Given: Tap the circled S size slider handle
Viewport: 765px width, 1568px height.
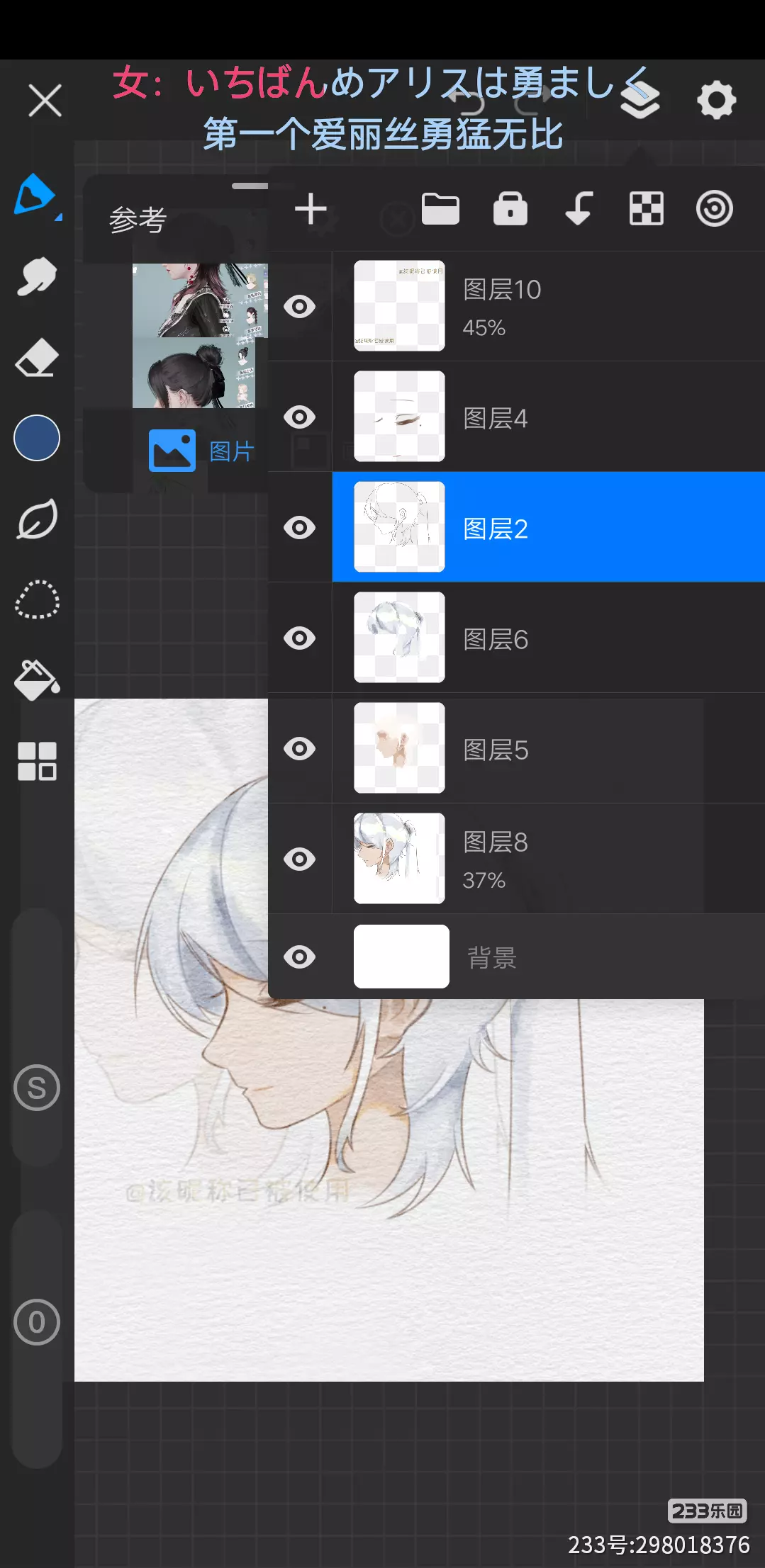Looking at the screenshot, I should tap(37, 1088).
